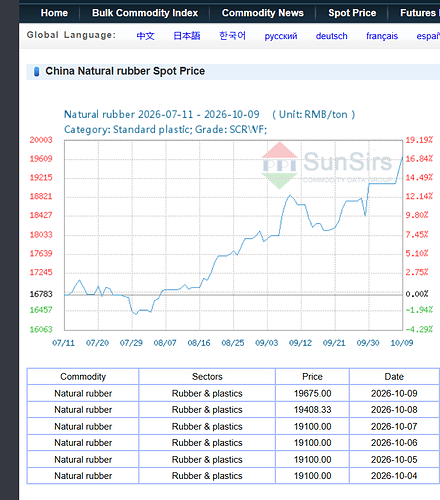Click the 0.00% right axis label
This screenshot has width=440, height=500.
pyautogui.click(x=417, y=294)
